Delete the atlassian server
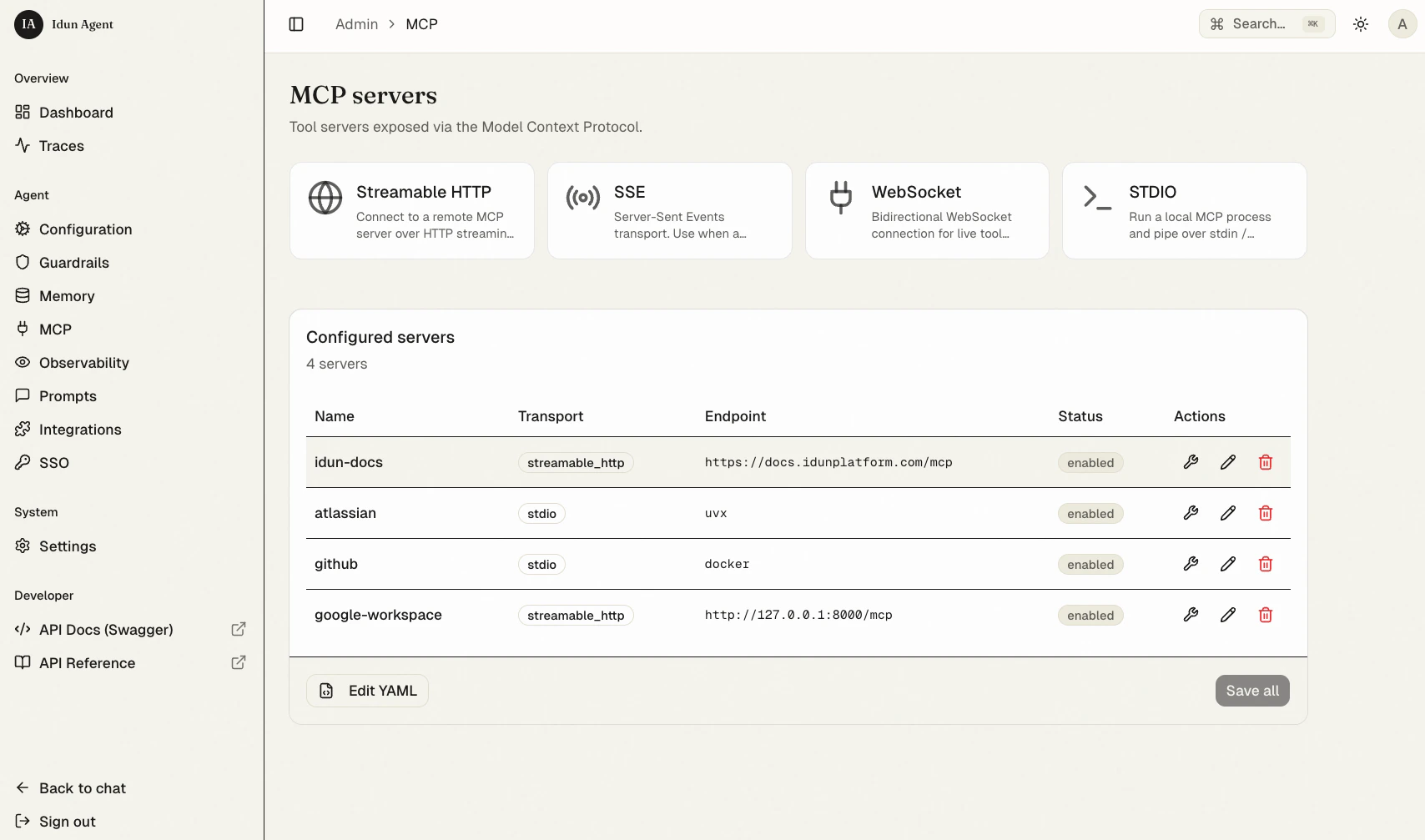The height and width of the screenshot is (840, 1425). click(x=1266, y=513)
